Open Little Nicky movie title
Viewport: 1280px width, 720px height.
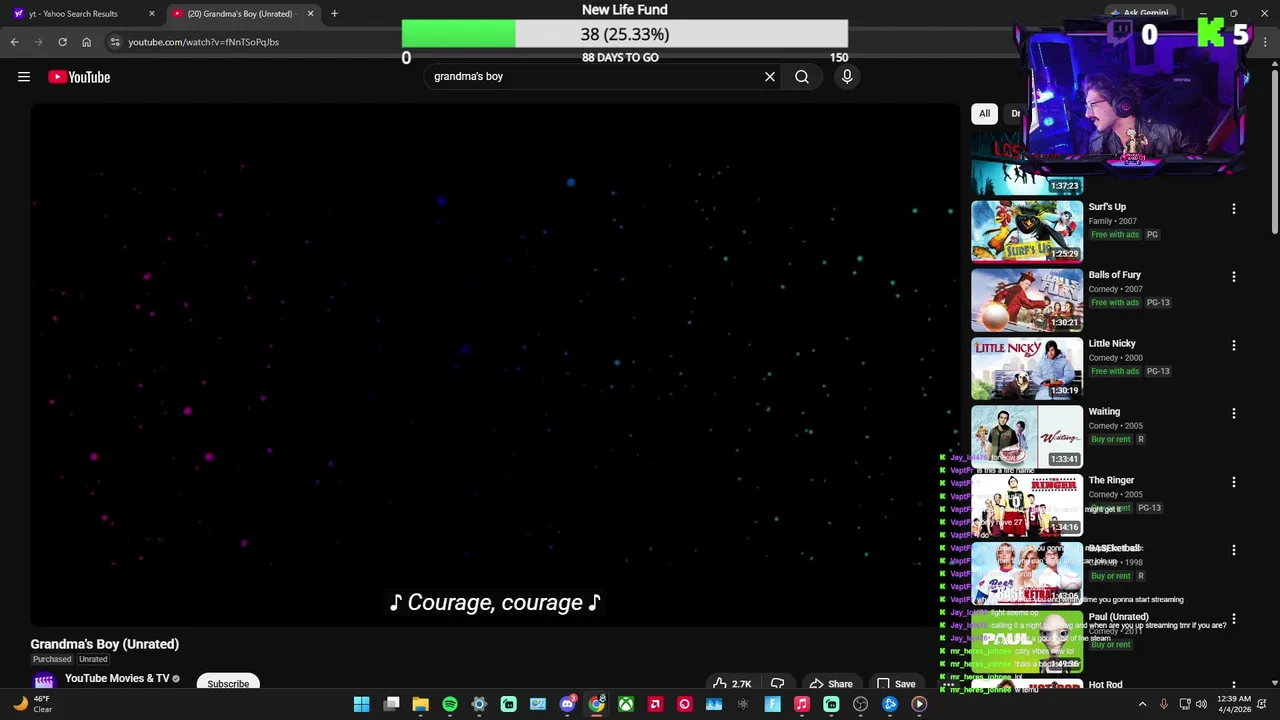[x=1112, y=343]
